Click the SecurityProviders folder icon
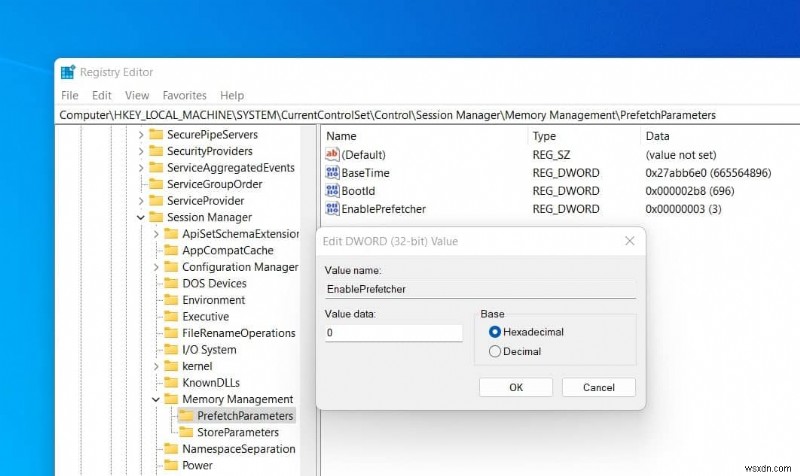800x476 pixels. pyautogui.click(x=156, y=151)
